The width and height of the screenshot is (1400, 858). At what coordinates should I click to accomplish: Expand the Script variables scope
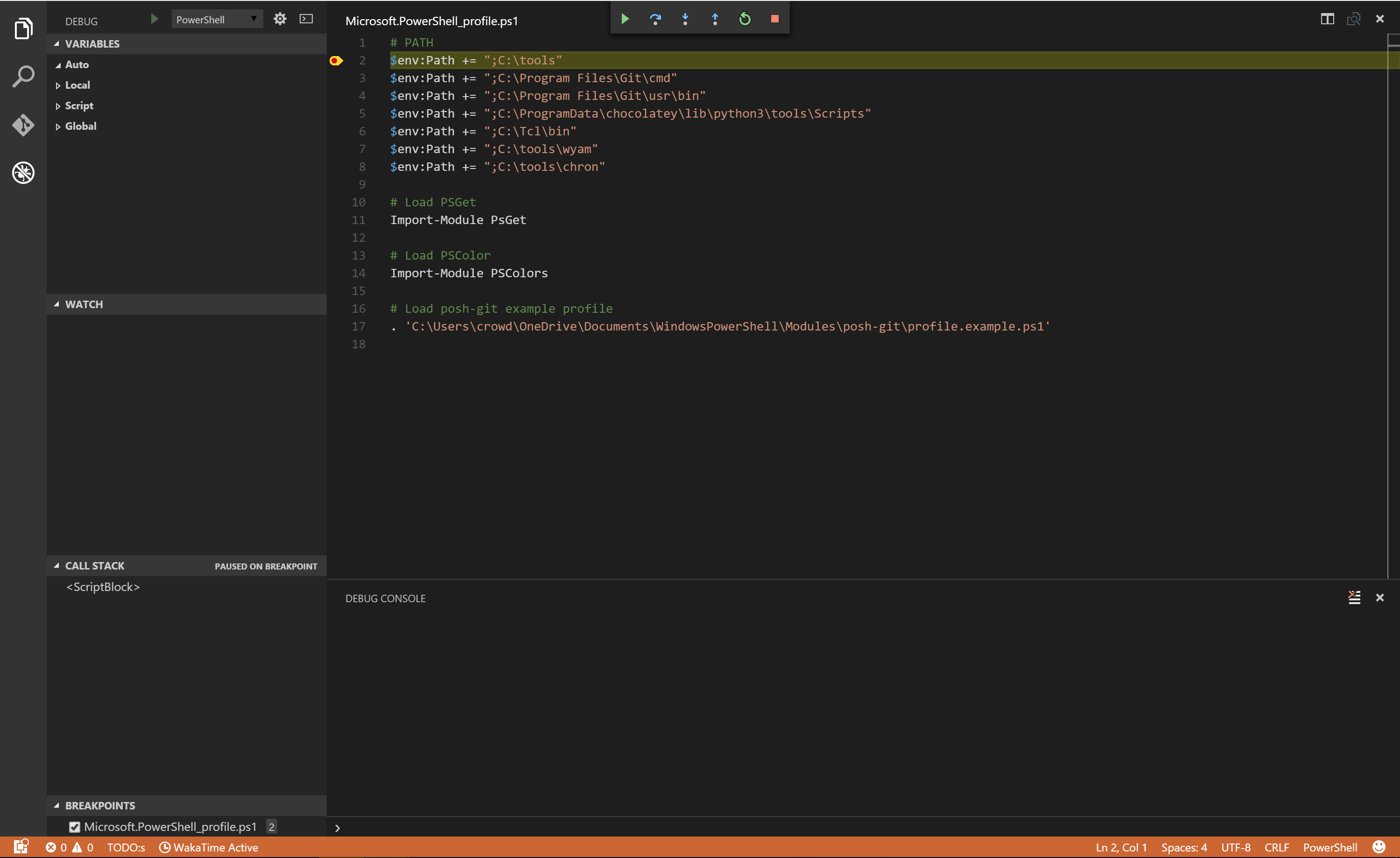click(58, 106)
